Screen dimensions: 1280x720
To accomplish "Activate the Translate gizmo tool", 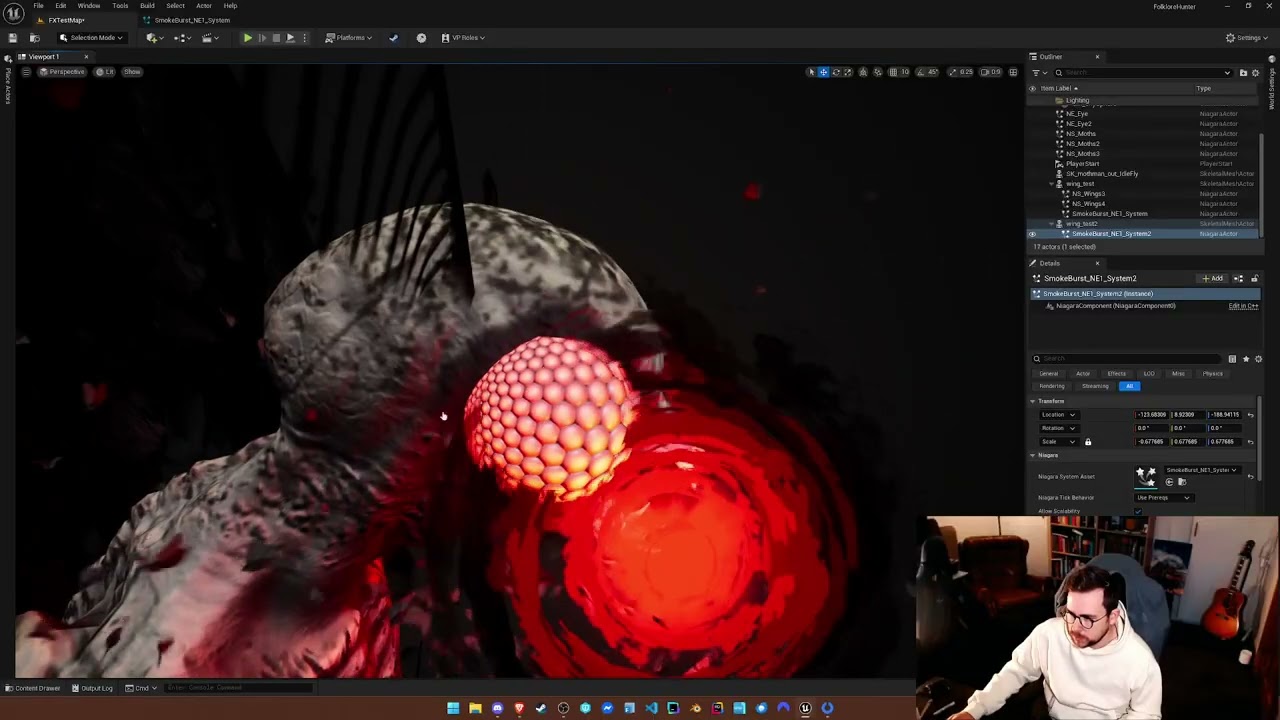I will [823, 72].
